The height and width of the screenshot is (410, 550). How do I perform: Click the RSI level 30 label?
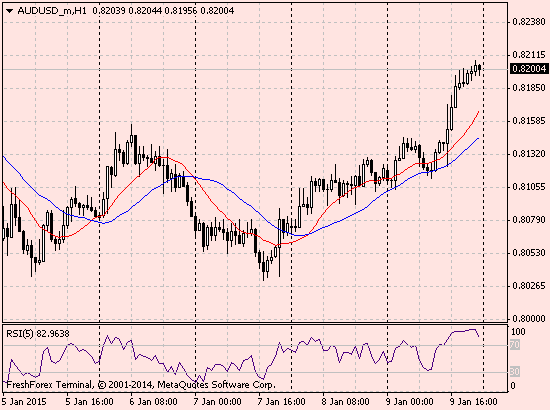click(515, 371)
